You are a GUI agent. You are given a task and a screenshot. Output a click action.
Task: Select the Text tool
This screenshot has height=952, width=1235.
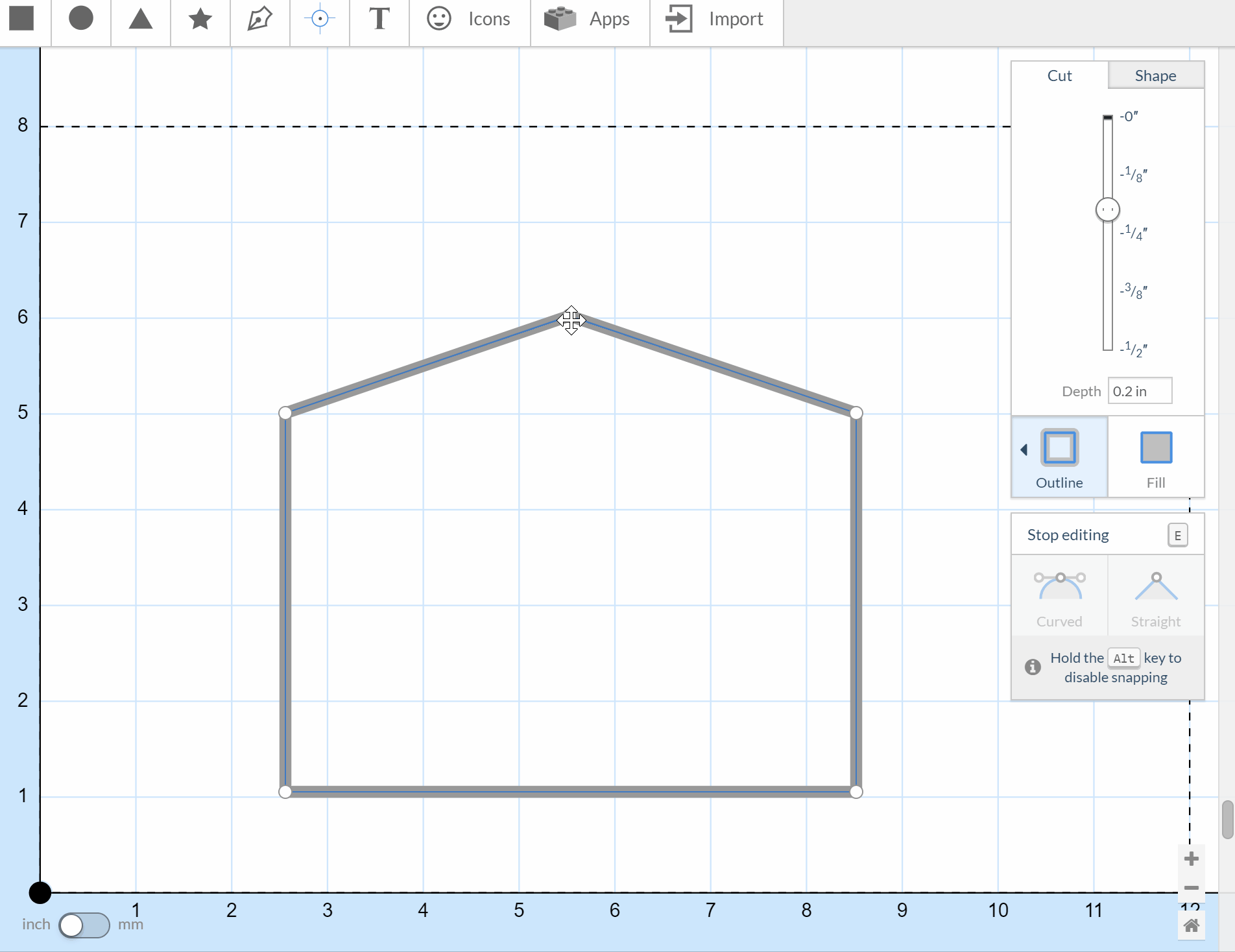coord(379,19)
